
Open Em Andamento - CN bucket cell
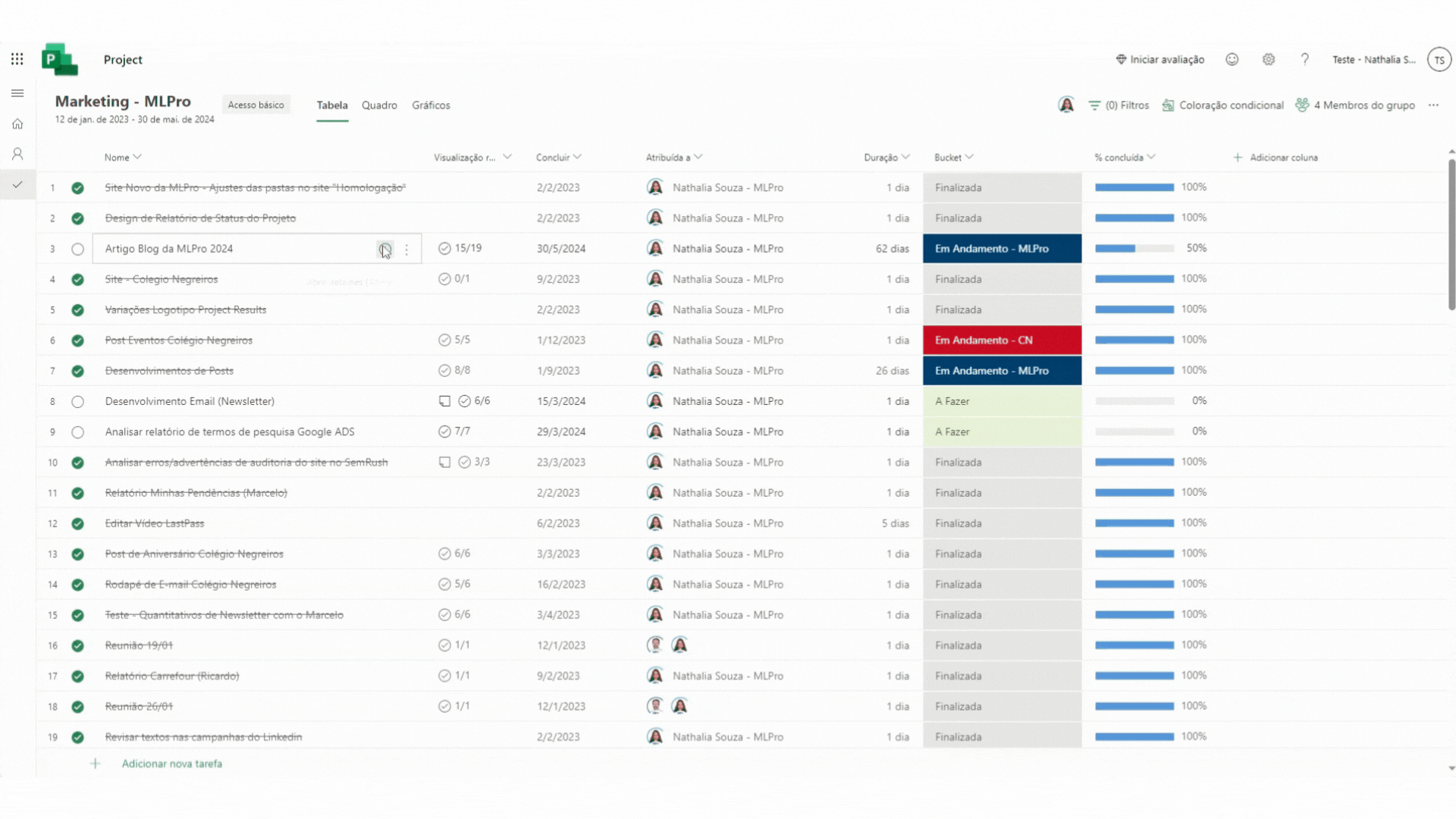pos(1003,340)
